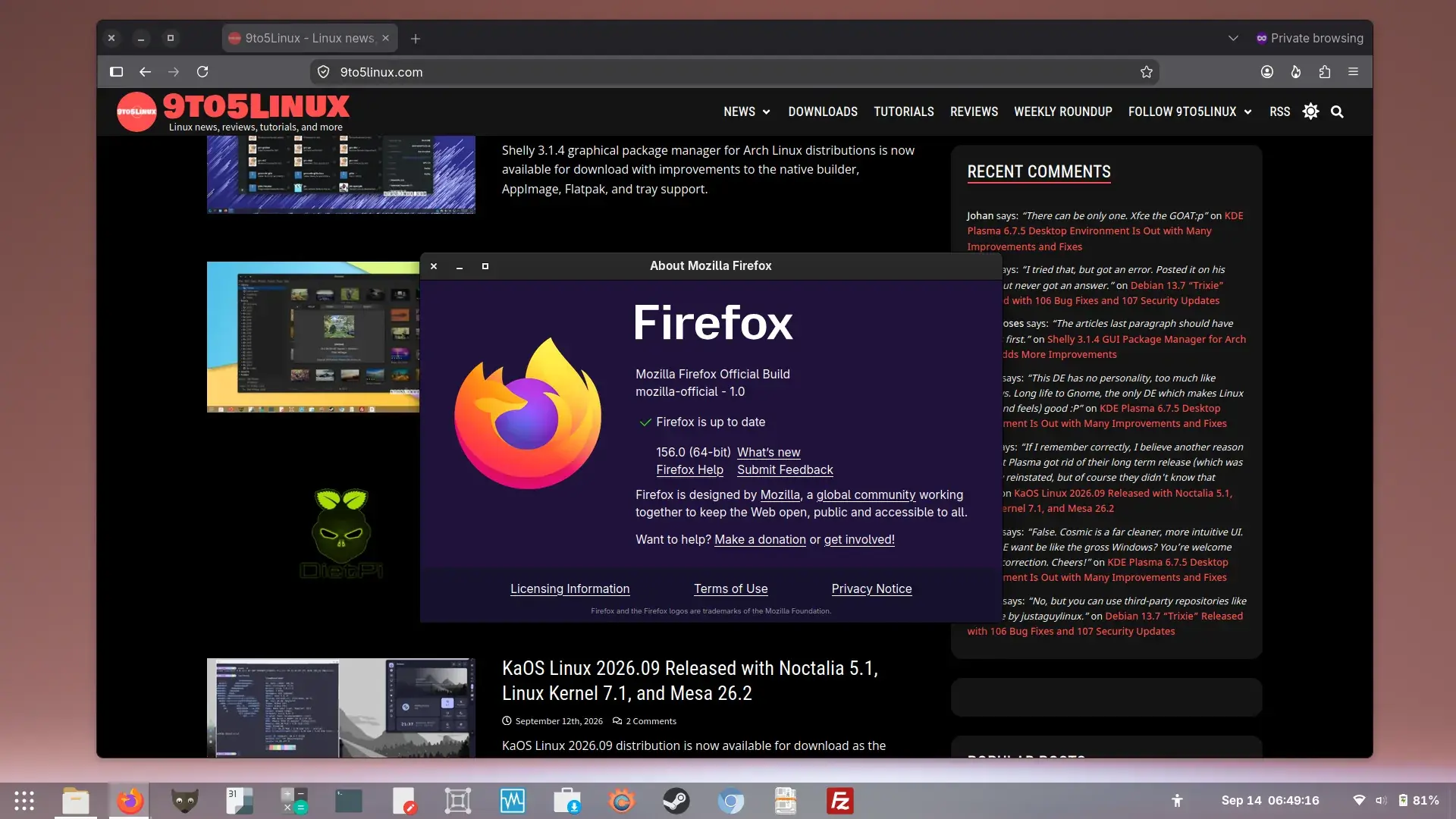Open the Privacy Notice link
Viewport: 1456px width, 819px height.
pos(871,588)
